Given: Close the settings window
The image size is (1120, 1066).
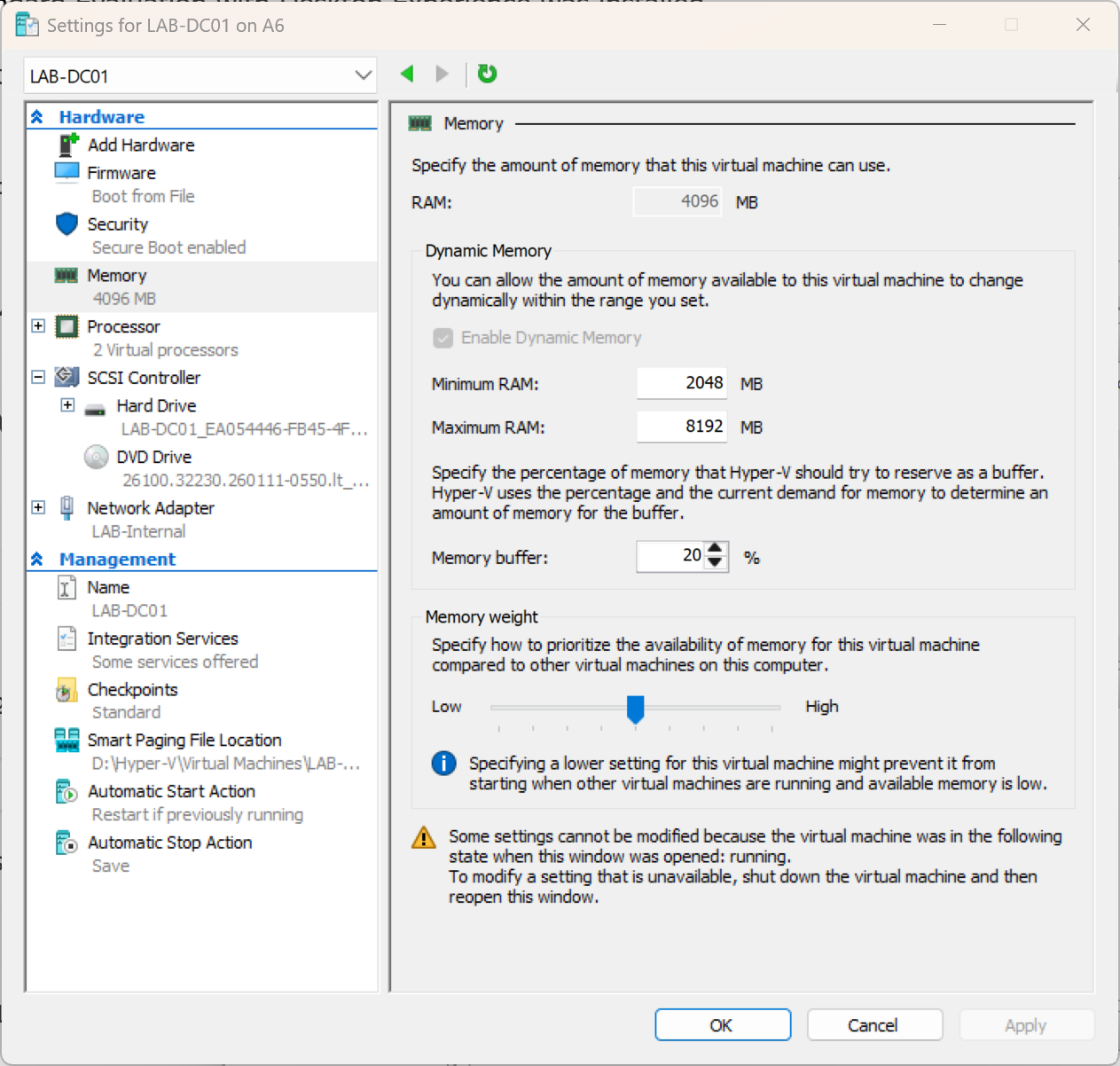Looking at the screenshot, I should (1083, 25).
